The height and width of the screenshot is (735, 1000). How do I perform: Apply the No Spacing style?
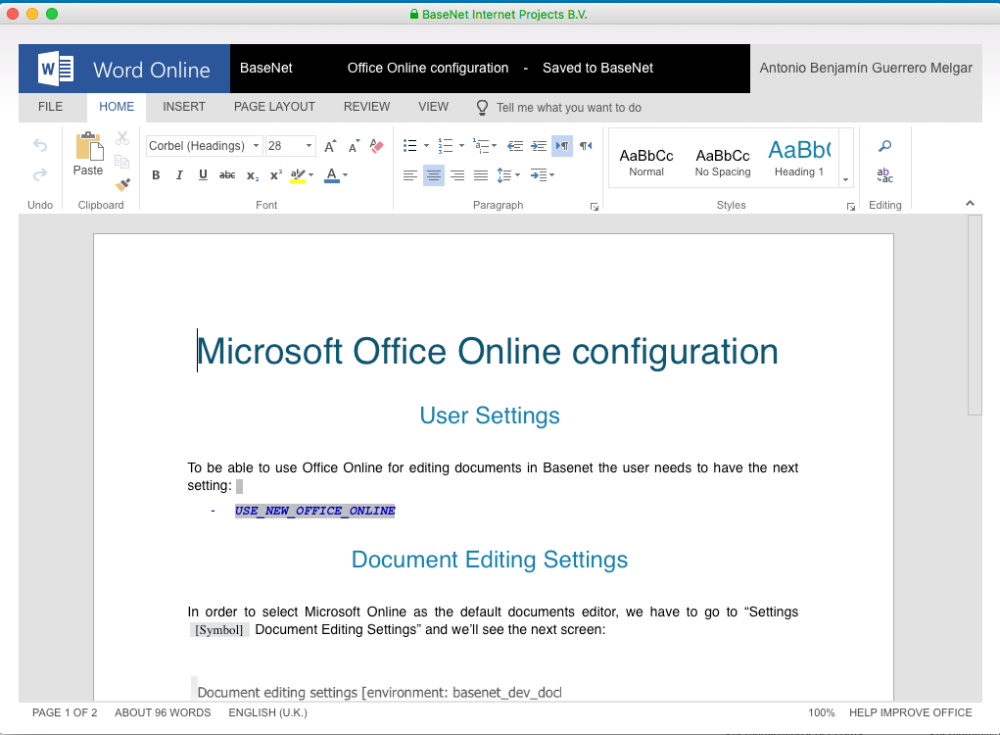(723, 162)
